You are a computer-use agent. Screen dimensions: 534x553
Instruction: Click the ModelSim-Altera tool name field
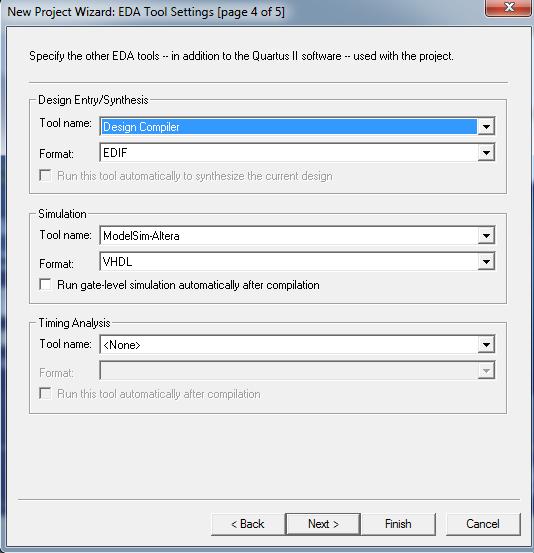click(x=289, y=236)
